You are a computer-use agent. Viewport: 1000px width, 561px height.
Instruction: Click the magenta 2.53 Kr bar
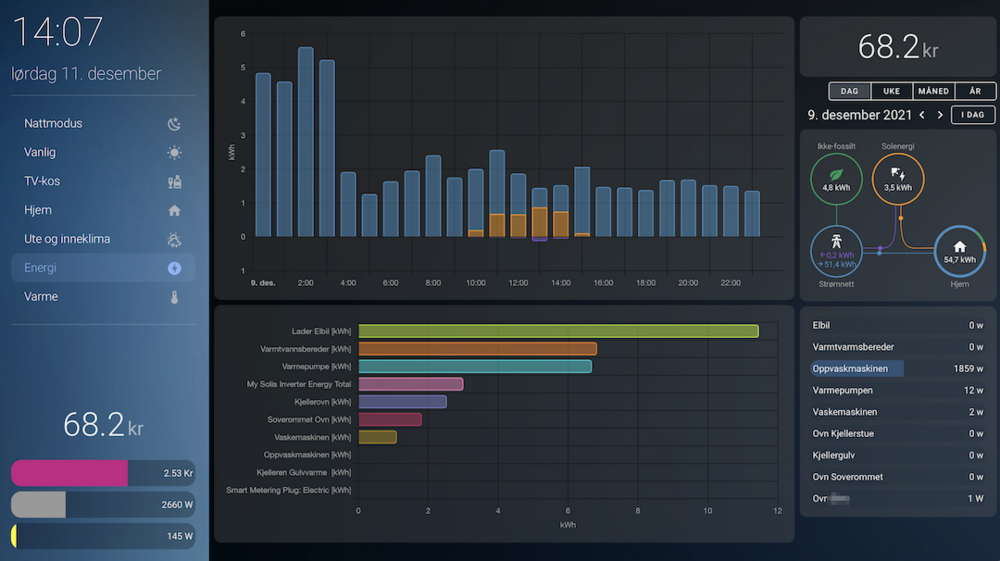(x=70, y=473)
